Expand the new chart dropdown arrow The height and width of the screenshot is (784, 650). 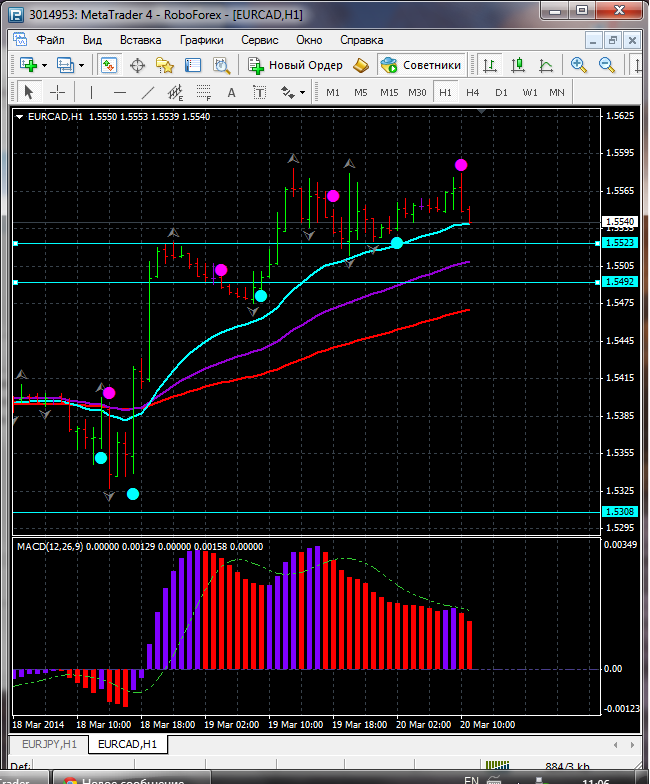click(44, 65)
